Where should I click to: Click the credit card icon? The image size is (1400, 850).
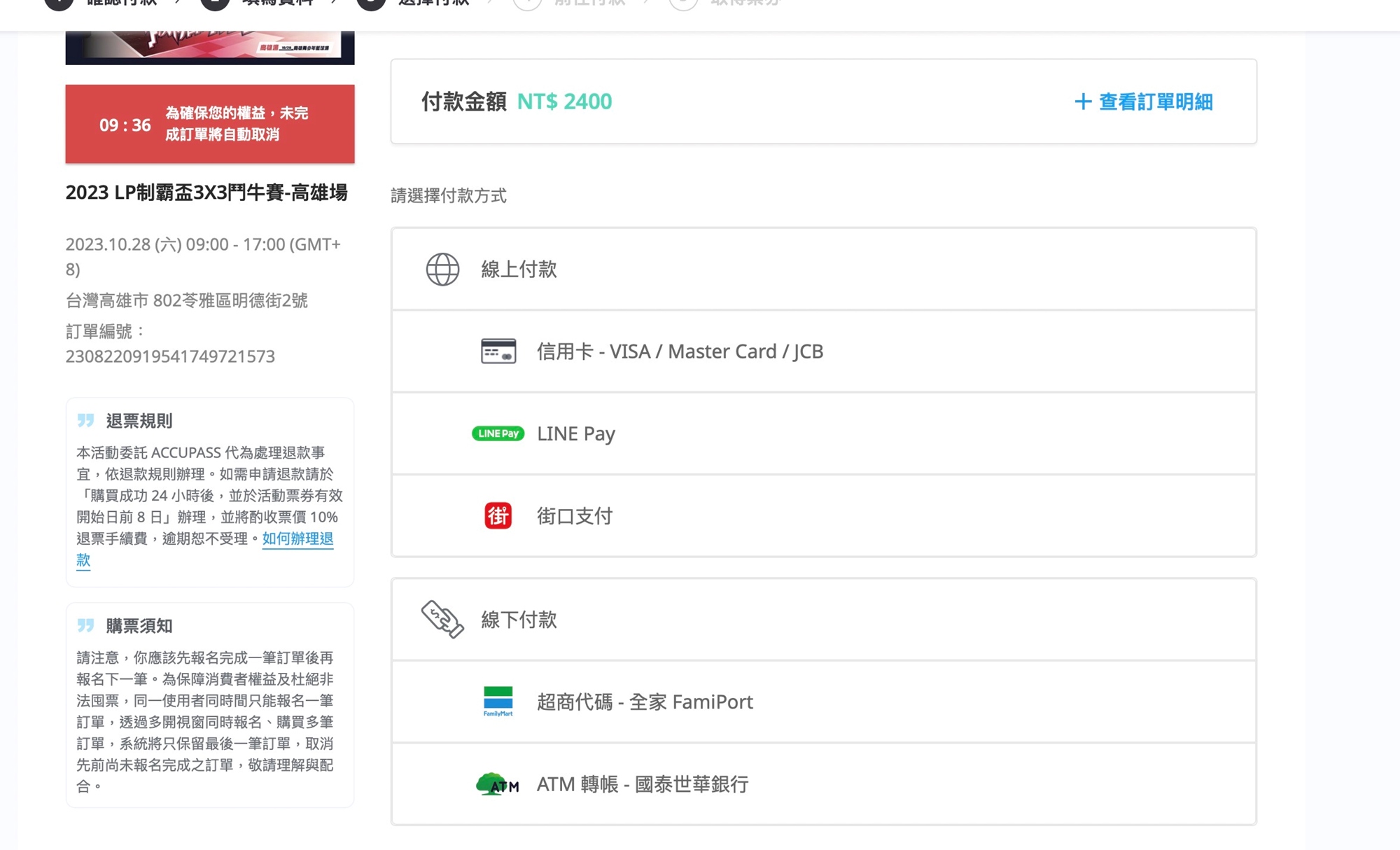(x=498, y=351)
